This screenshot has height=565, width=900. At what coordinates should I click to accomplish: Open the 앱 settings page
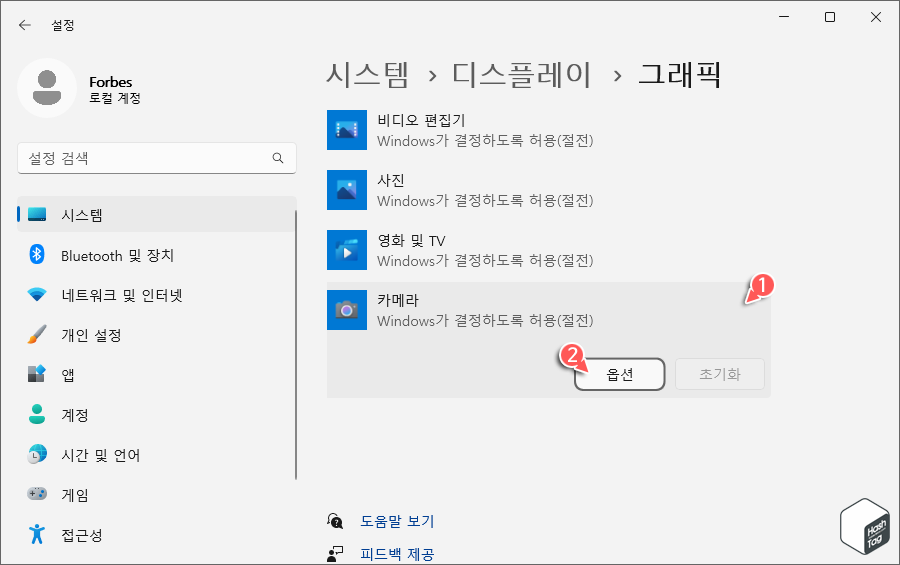(157, 375)
